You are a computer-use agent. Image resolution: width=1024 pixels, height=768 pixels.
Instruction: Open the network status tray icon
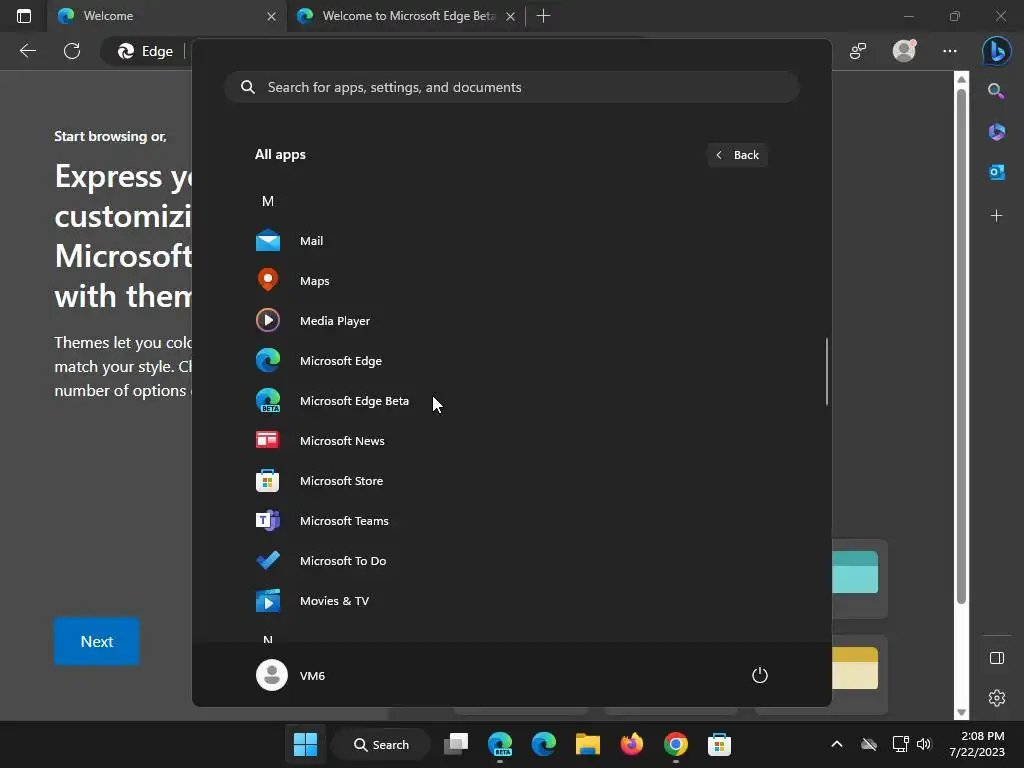click(x=901, y=744)
